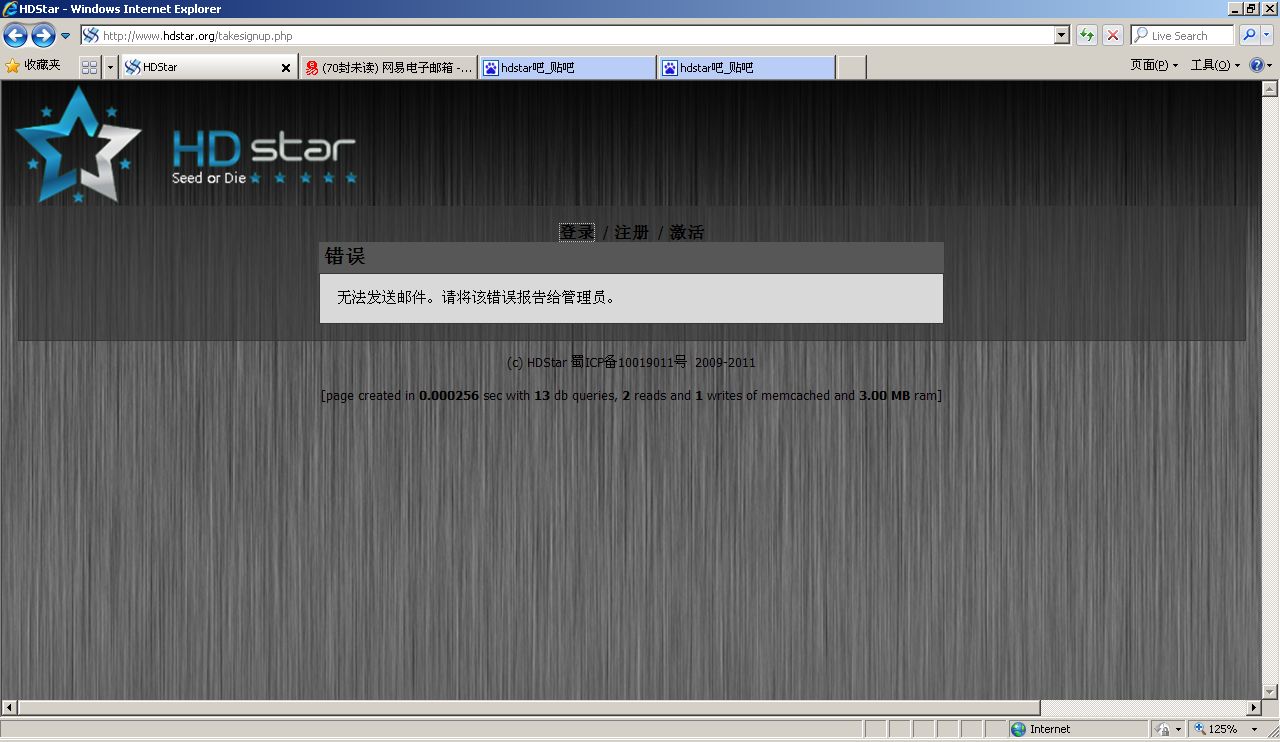Switch to the first hdstar吧_贴吧 tab
The image size is (1280, 742).
[x=567, y=67]
